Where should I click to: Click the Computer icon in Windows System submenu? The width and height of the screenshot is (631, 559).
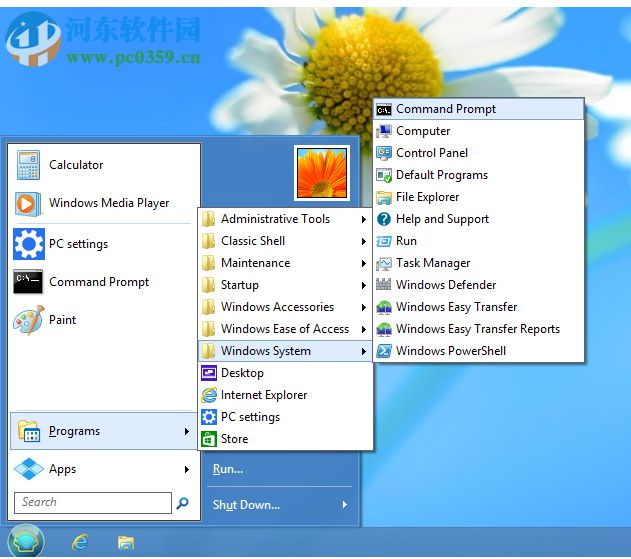click(384, 131)
